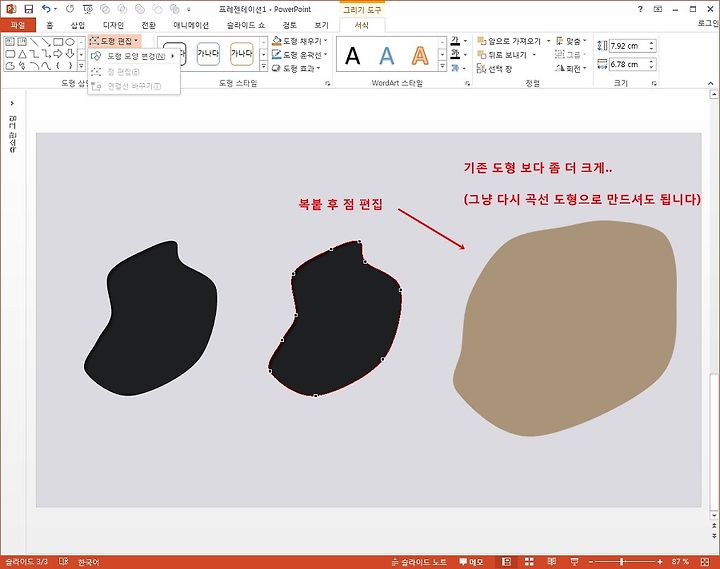
Task: Start Slide Show from status bar
Action: (574, 562)
